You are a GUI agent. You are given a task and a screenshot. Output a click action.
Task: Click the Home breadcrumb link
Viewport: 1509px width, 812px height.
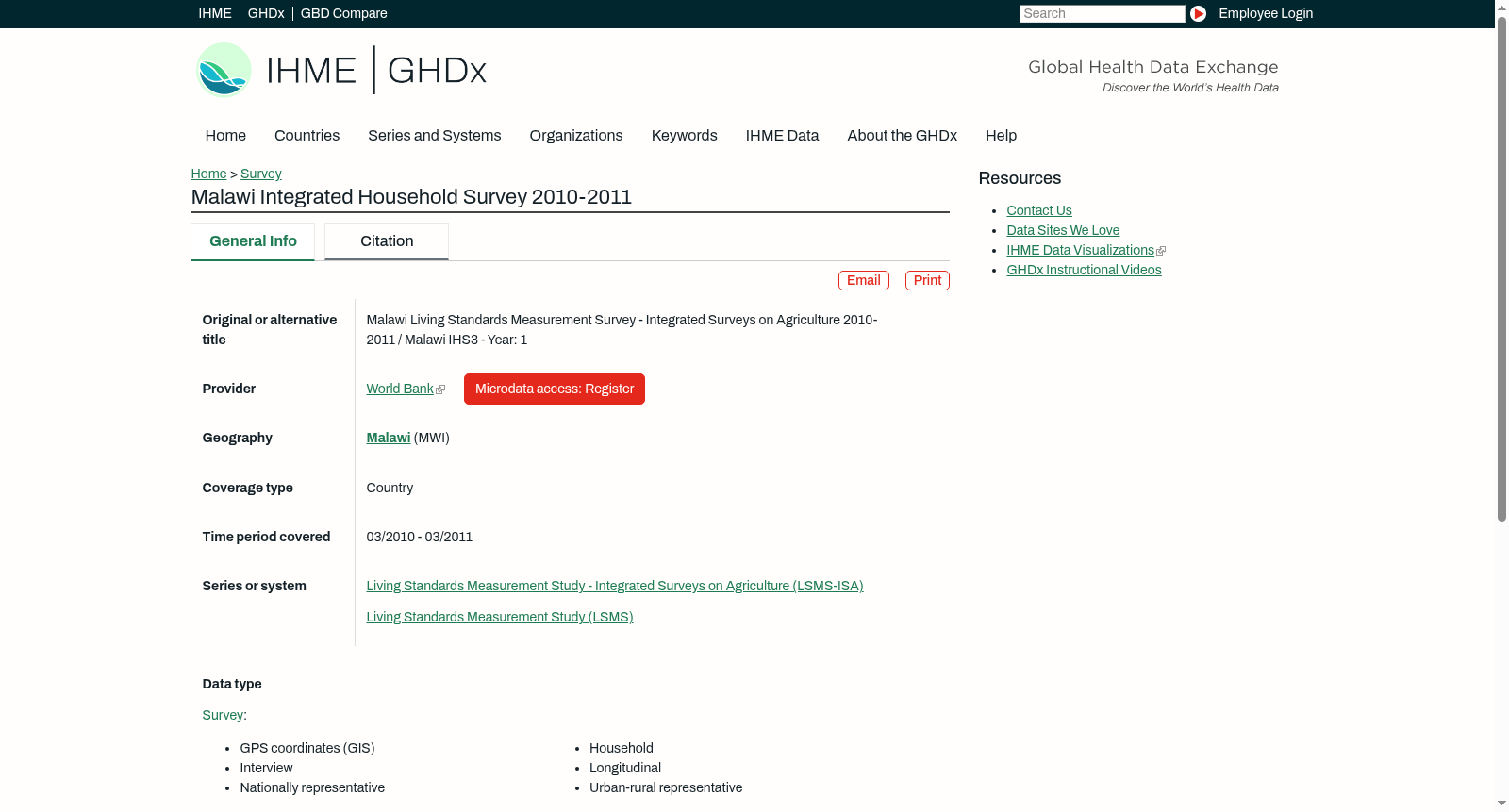point(208,174)
